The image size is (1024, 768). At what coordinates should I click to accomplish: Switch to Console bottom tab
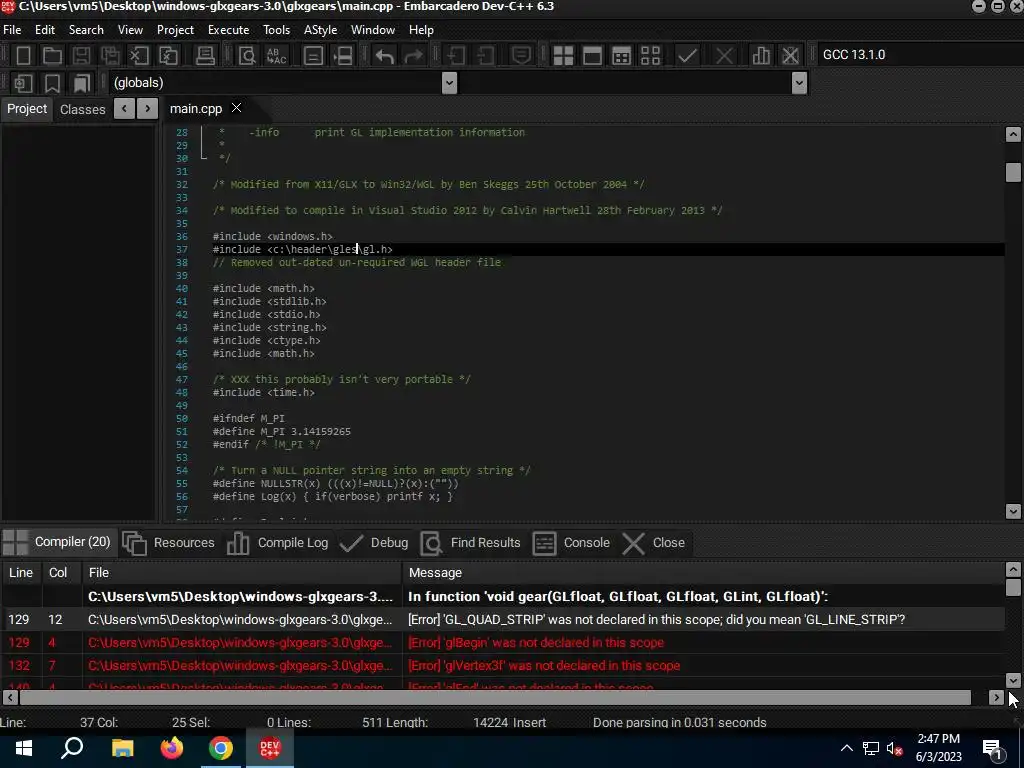(x=571, y=543)
